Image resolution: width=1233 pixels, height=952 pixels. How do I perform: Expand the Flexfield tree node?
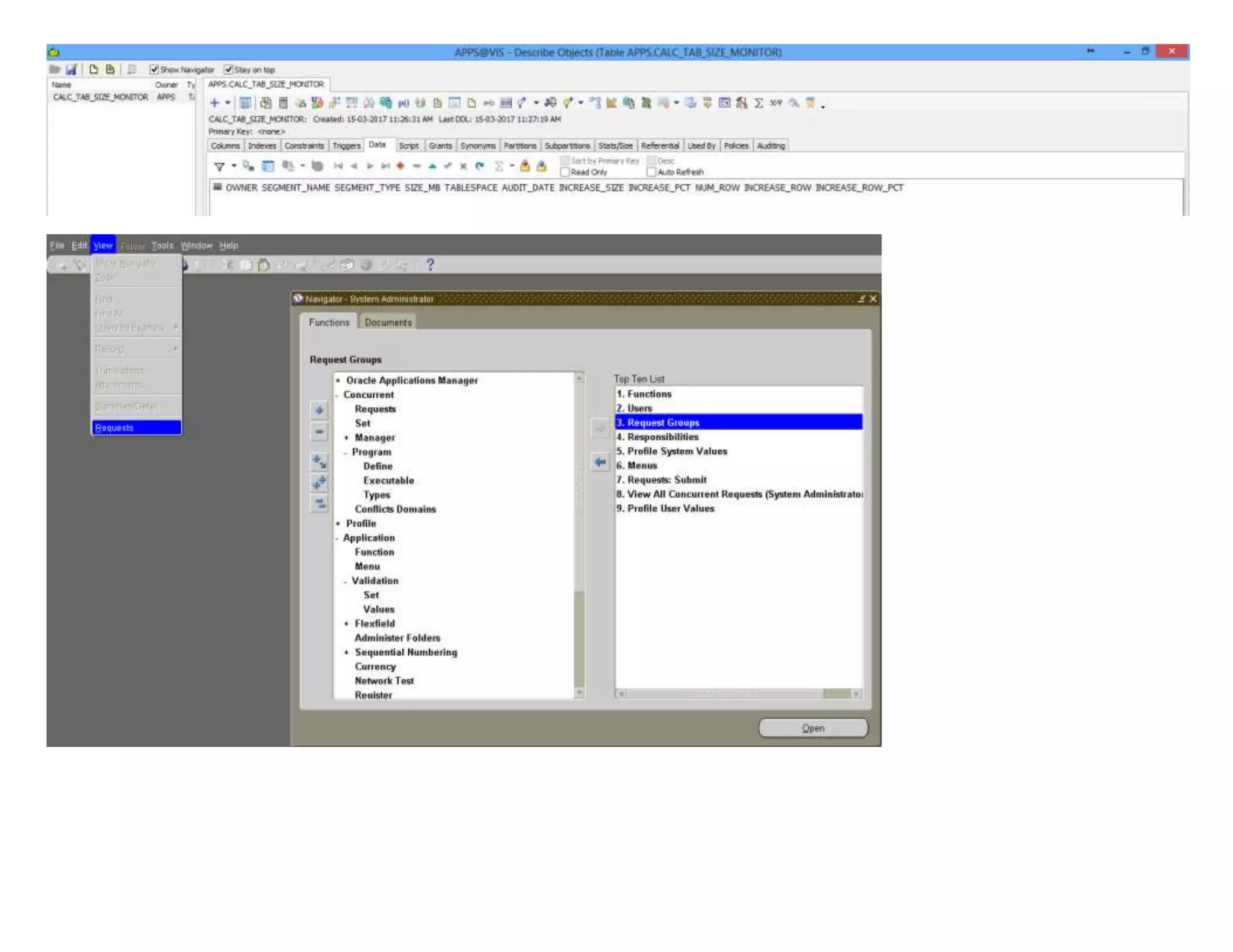pyautogui.click(x=346, y=624)
